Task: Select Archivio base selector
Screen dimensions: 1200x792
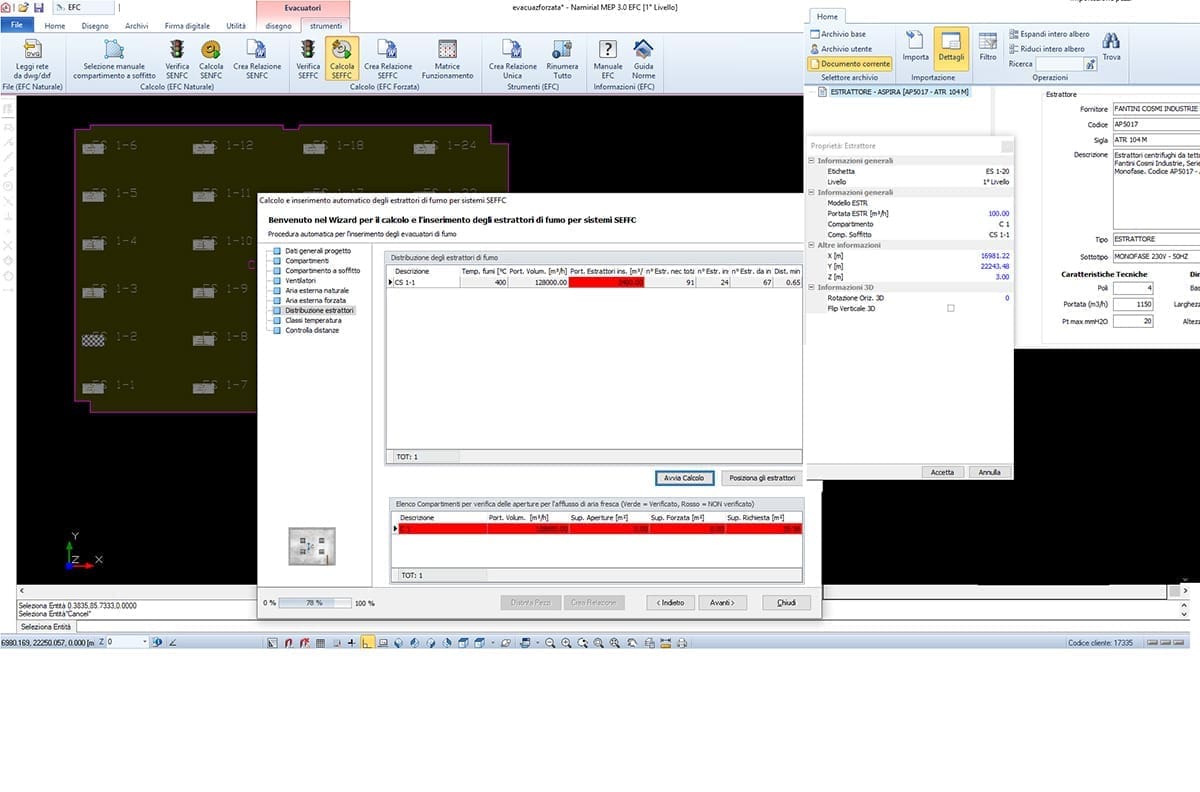Action: (x=837, y=34)
